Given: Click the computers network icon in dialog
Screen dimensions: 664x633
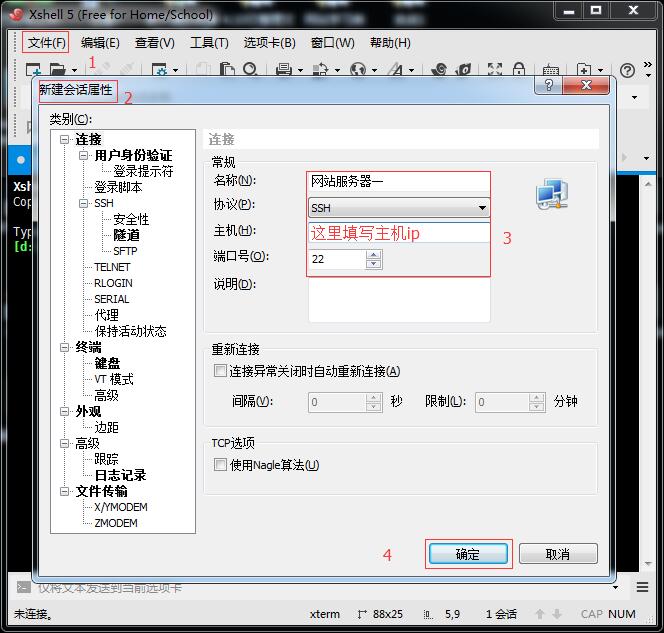Looking at the screenshot, I should coord(552,194).
